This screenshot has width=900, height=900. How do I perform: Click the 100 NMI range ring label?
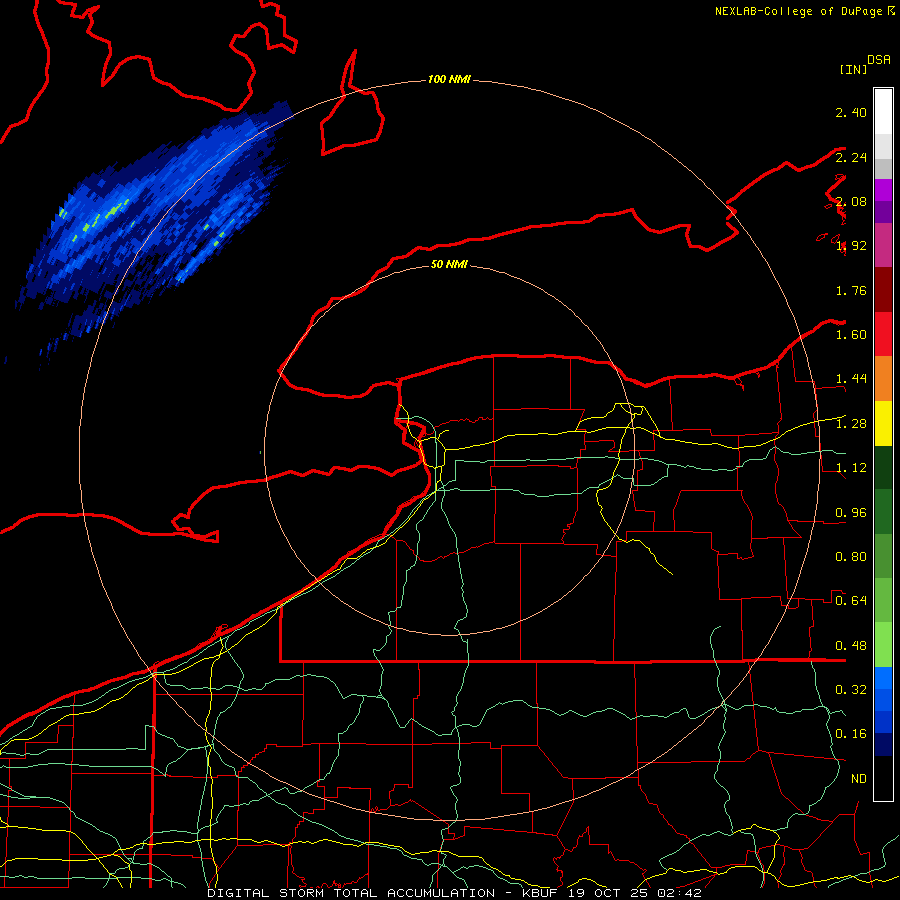pos(449,79)
